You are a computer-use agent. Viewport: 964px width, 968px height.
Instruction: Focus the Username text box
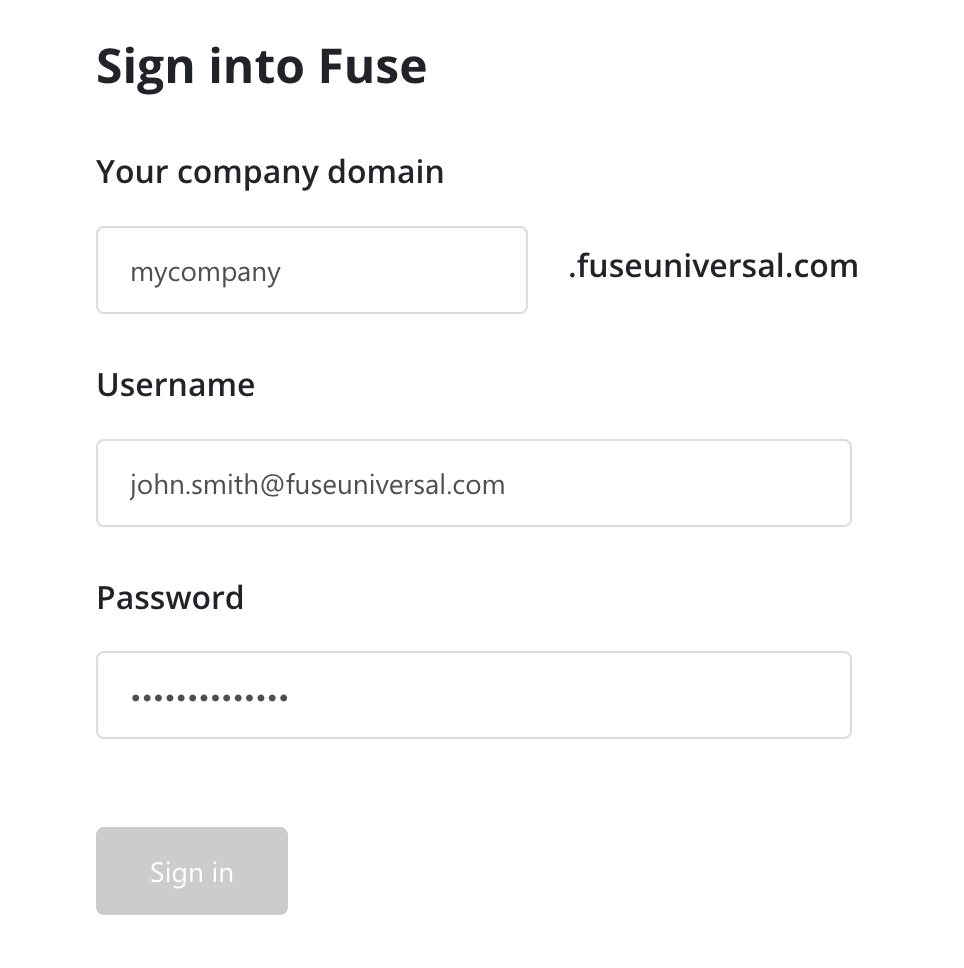[x=473, y=483]
